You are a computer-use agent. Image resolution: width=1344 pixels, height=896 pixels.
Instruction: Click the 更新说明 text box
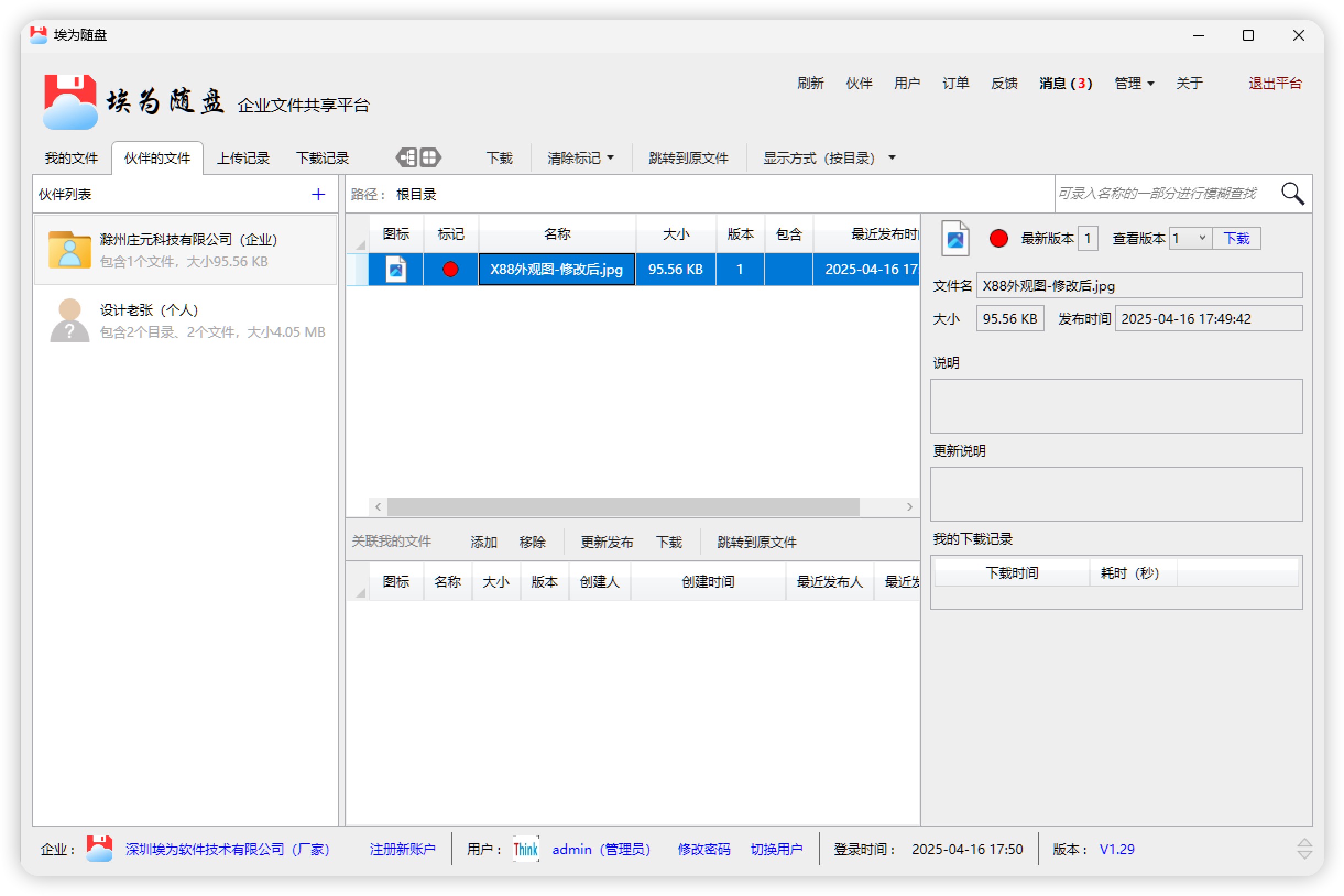click(1116, 494)
